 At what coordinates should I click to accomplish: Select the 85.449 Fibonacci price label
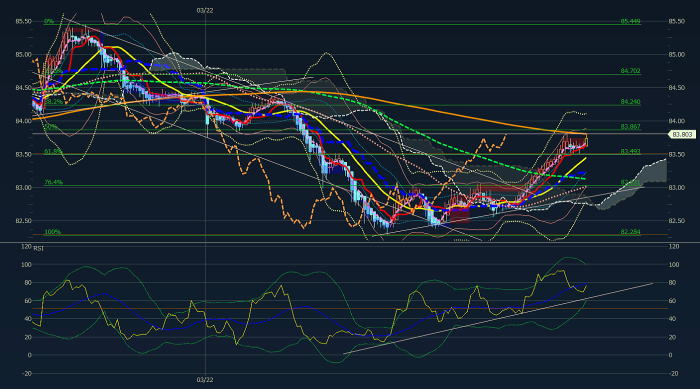(630, 21)
